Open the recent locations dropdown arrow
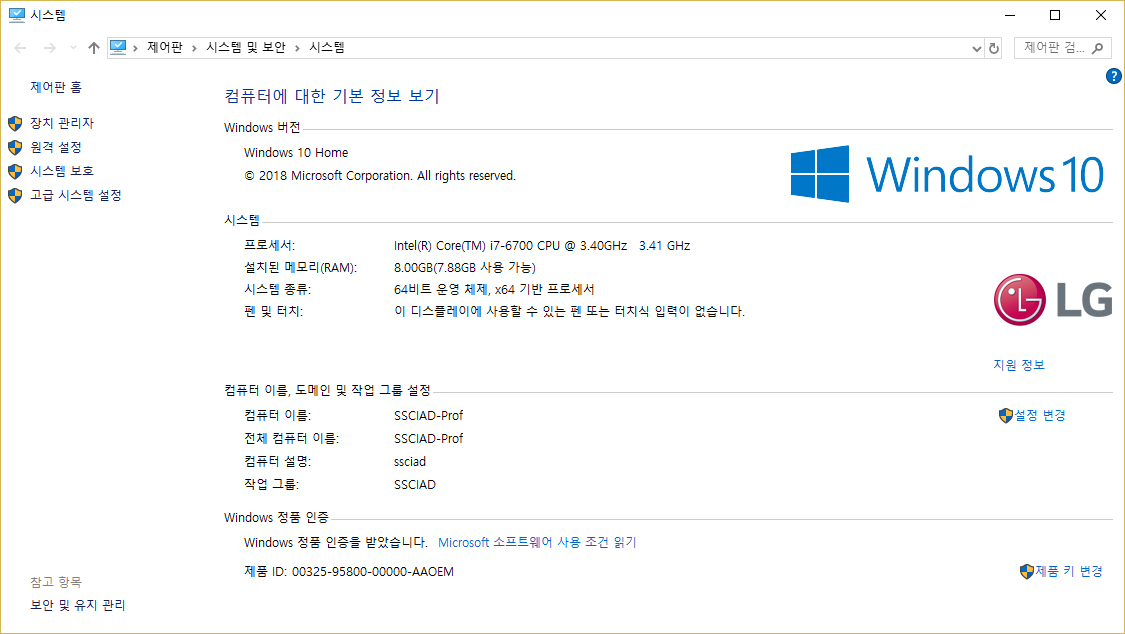The width and height of the screenshot is (1125, 634). [73, 48]
